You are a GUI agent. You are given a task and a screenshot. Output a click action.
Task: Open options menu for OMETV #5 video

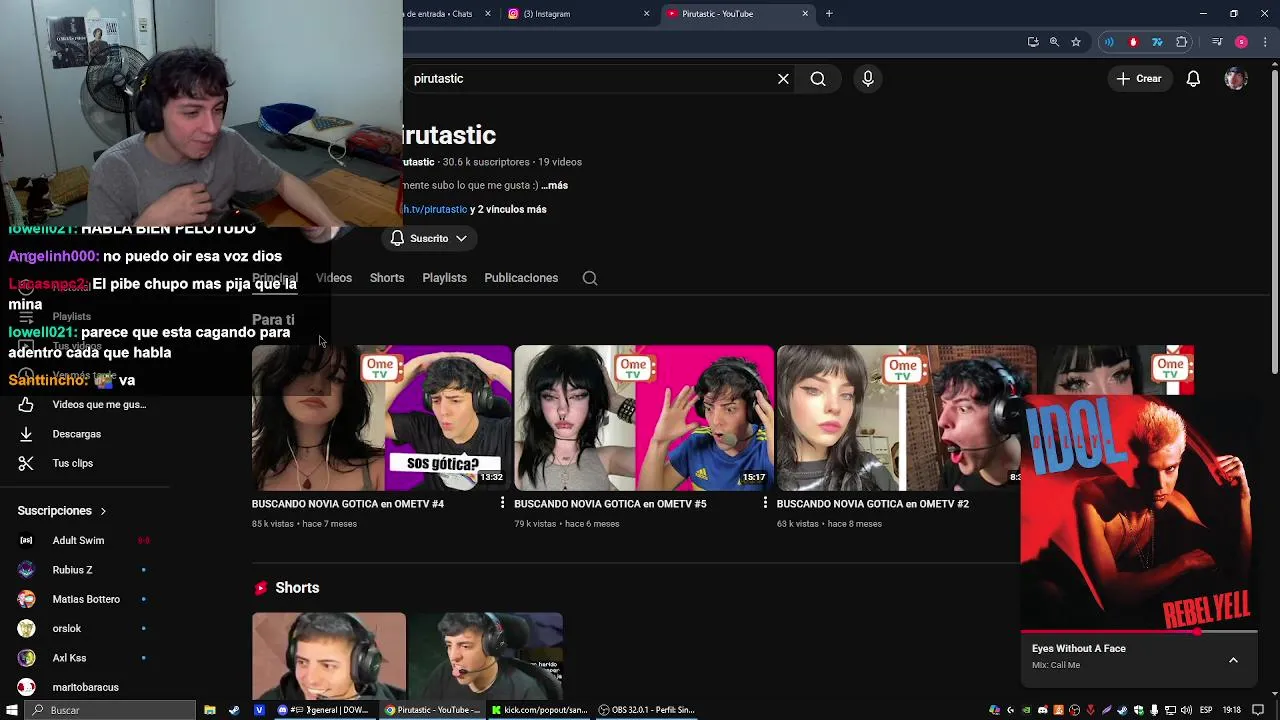pyautogui.click(x=765, y=503)
